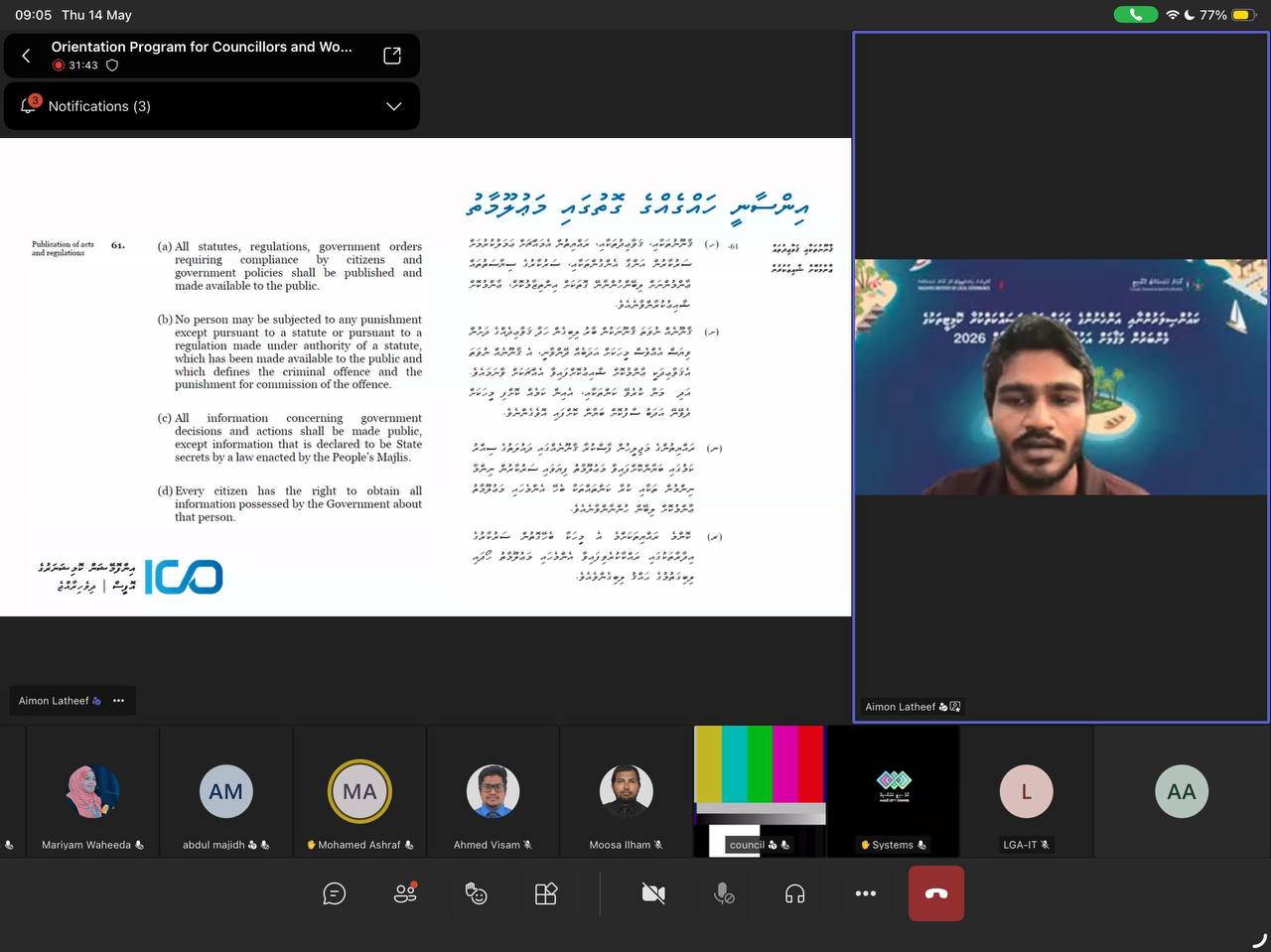Click the meeting title Orientation Program for Councillors
Image resolution: width=1271 pixels, height=952 pixels.
(x=202, y=47)
